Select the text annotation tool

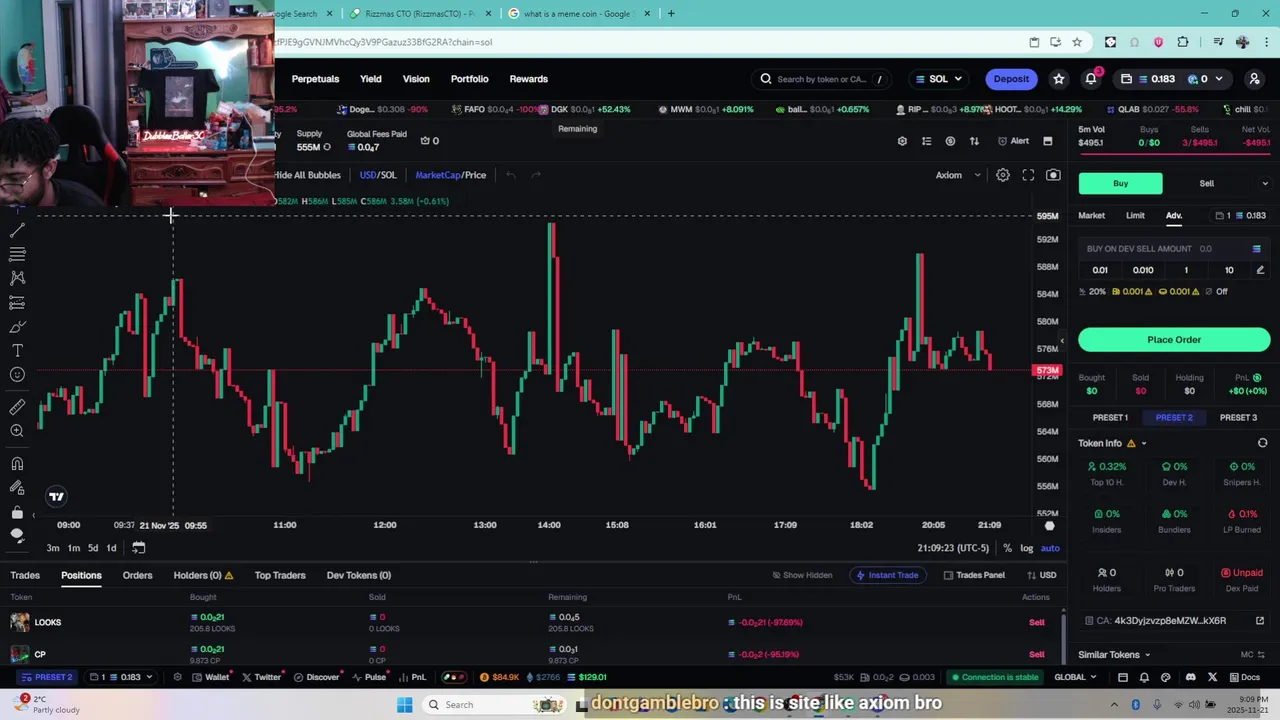coord(17,351)
